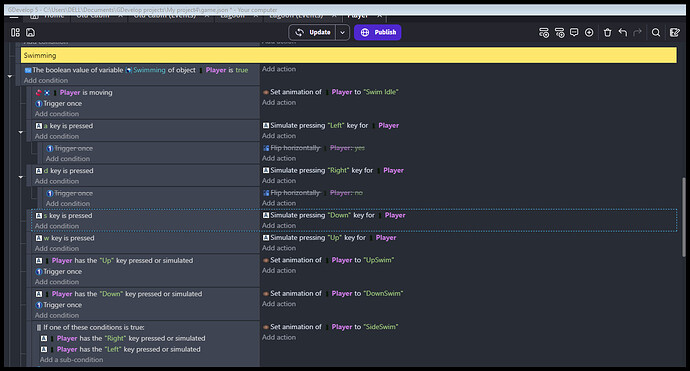The image size is (690, 371).
Task: Click the events sheet vertical scrollbar
Action: [683, 217]
